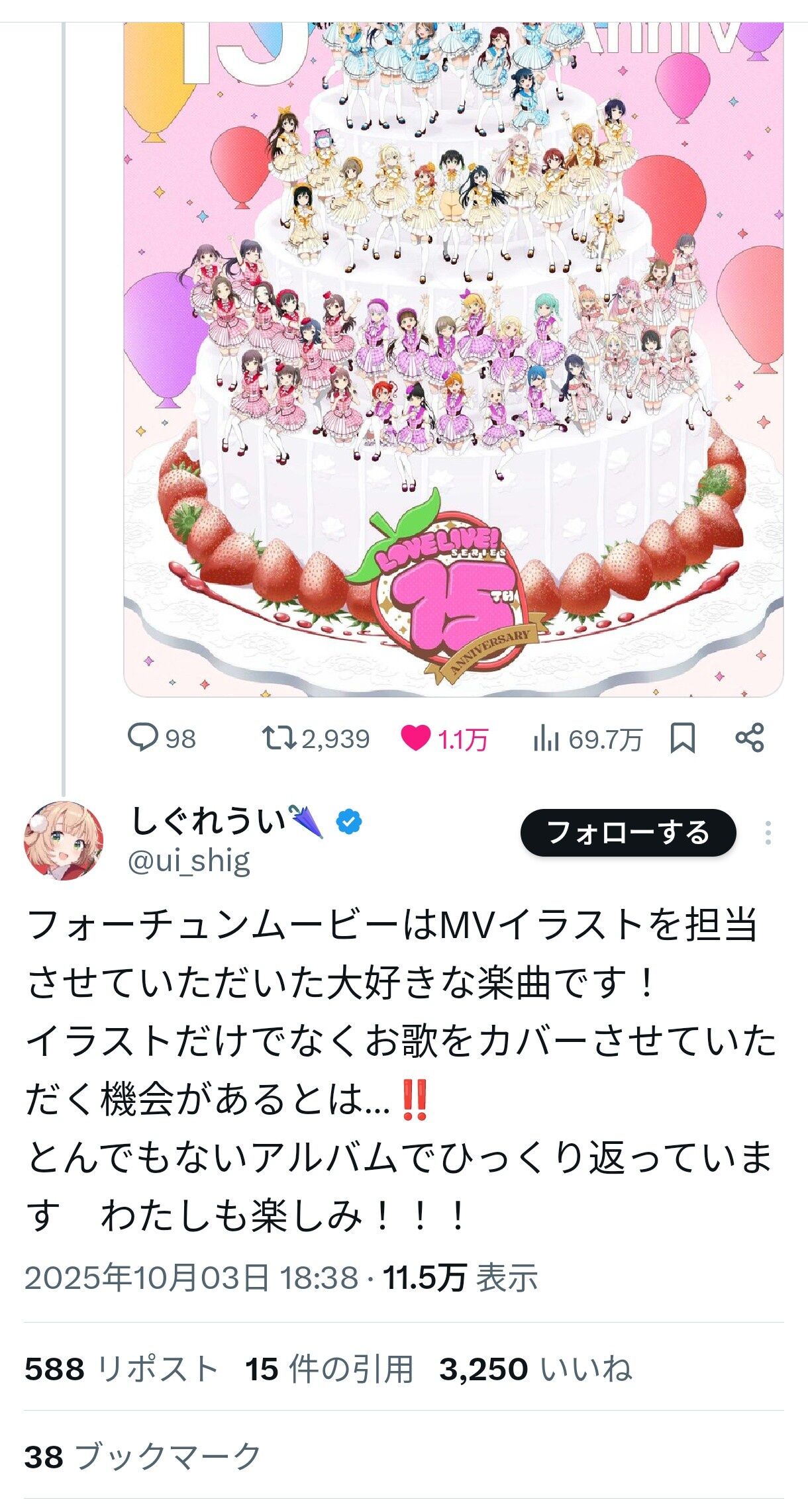The height and width of the screenshot is (1512, 808).
Task: Click the 11.5万 表示 view count
Action: point(460,1278)
